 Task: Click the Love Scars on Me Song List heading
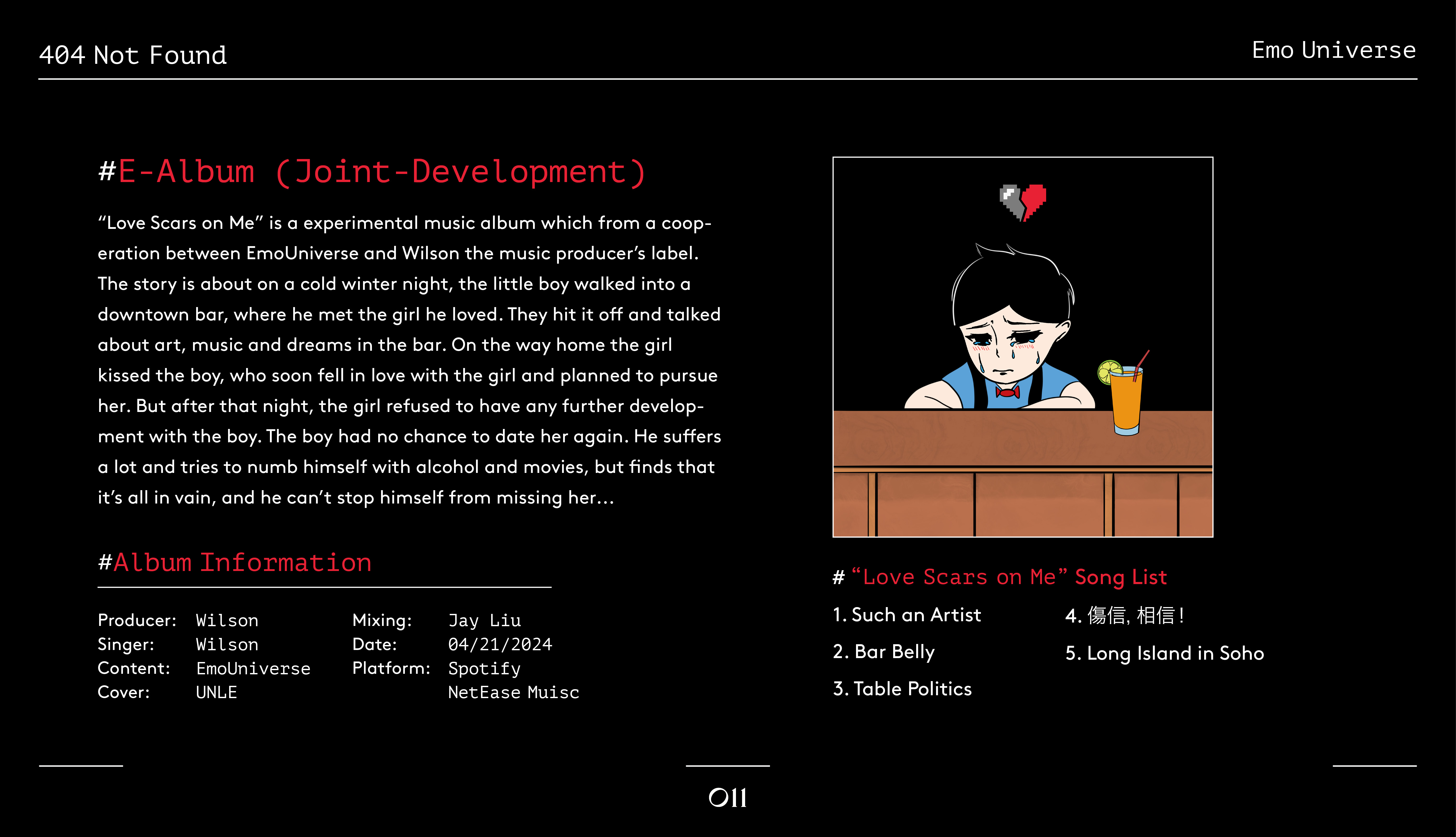pos(1000,577)
